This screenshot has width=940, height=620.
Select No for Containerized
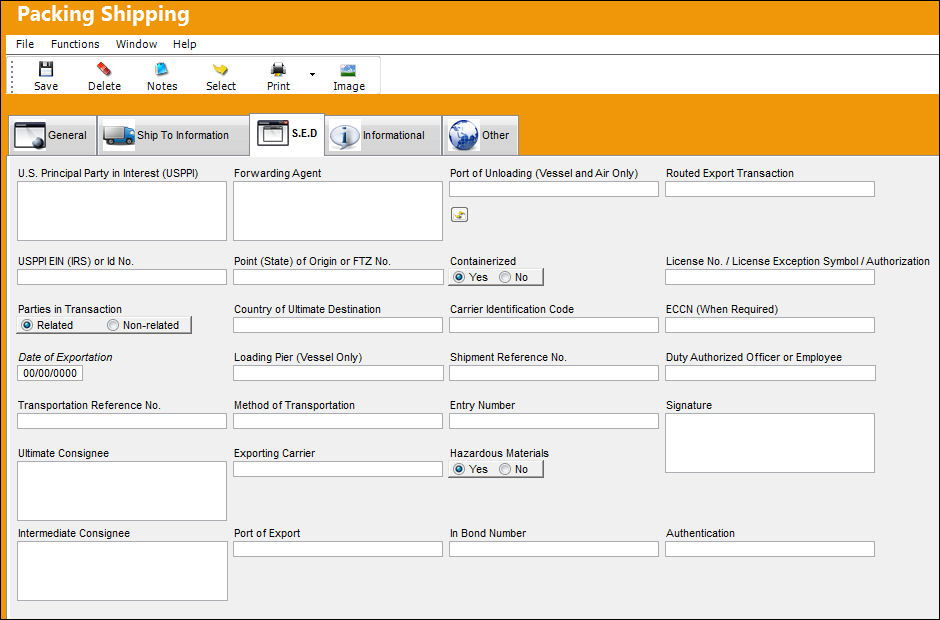[x=505, y=277]
